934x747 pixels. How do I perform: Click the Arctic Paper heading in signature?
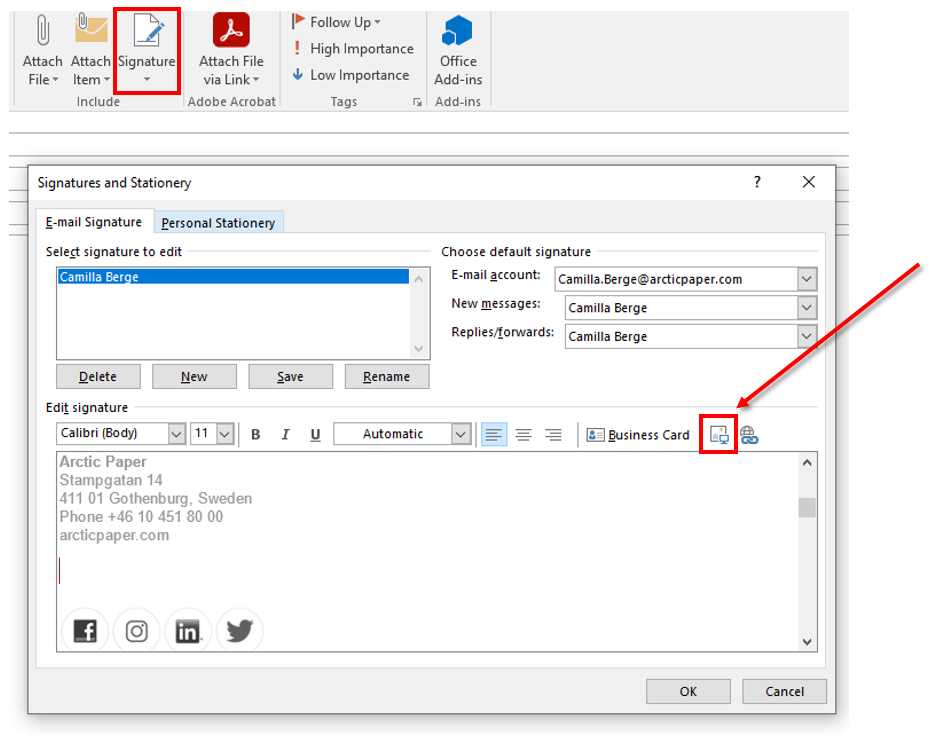[103, 462]
